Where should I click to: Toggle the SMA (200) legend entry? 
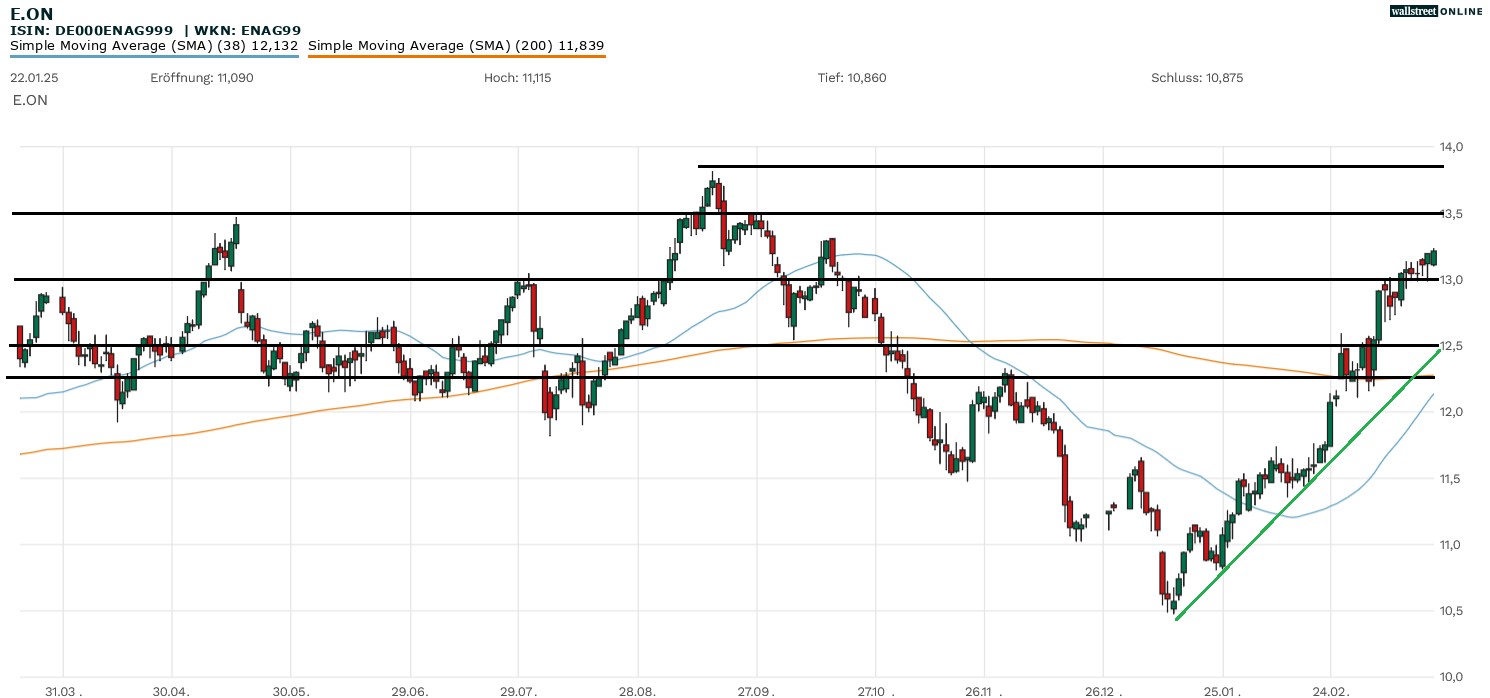coord(456,46)
